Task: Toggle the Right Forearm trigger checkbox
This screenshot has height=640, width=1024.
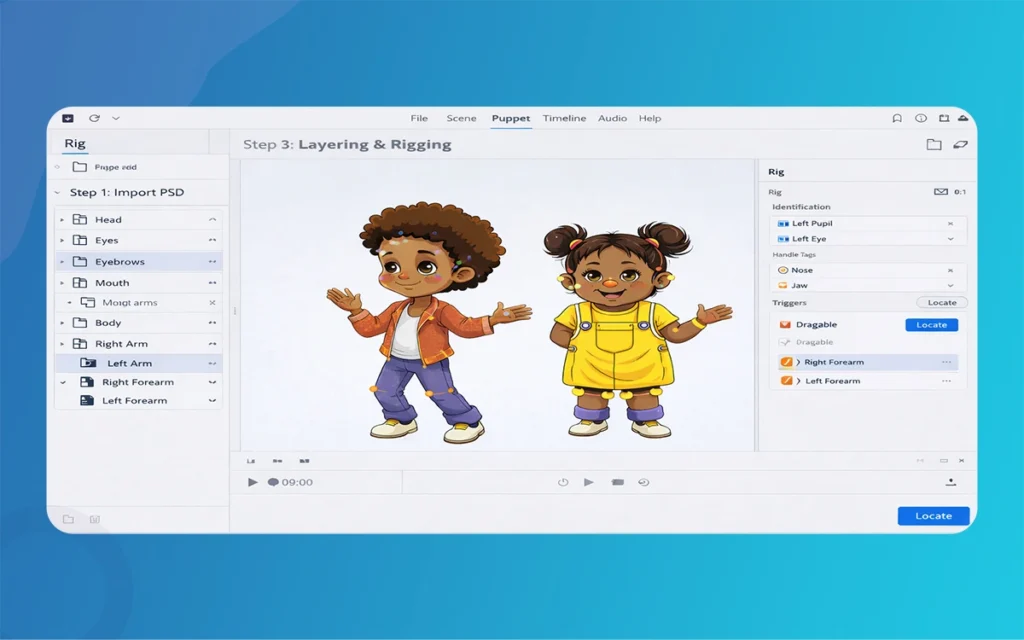Action: (x=786, y=362)
